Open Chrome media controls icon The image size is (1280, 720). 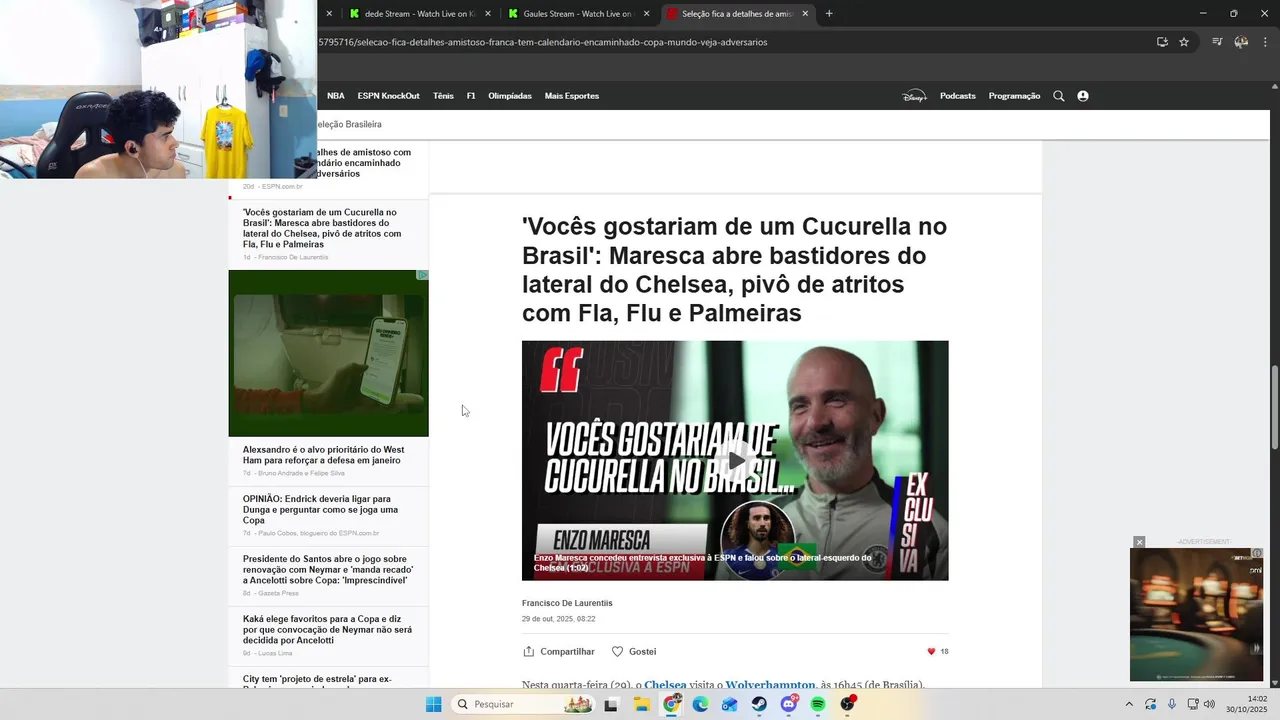tap(1217, 42)
